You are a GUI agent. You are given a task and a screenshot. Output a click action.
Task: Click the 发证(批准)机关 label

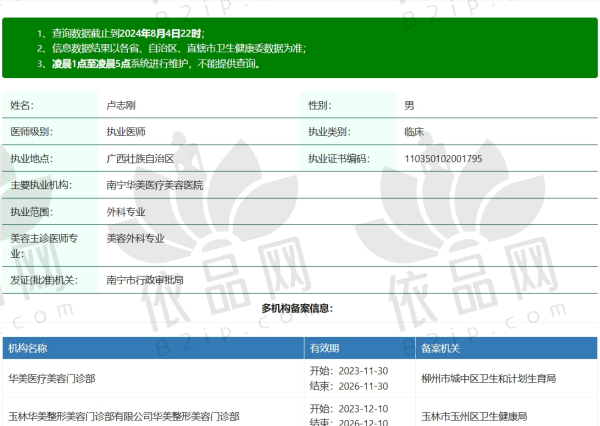tap(44, 280)
